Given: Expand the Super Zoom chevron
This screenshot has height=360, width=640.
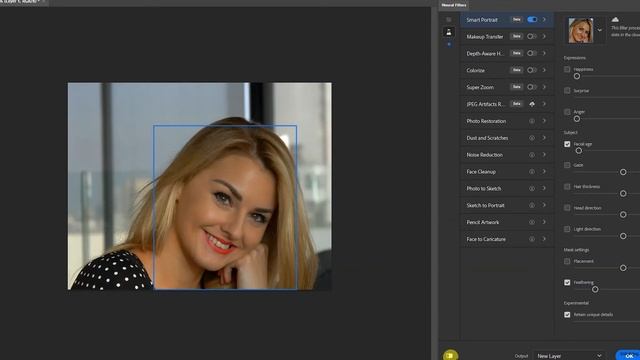Looking at the screenshot, I should click(544, 87).
